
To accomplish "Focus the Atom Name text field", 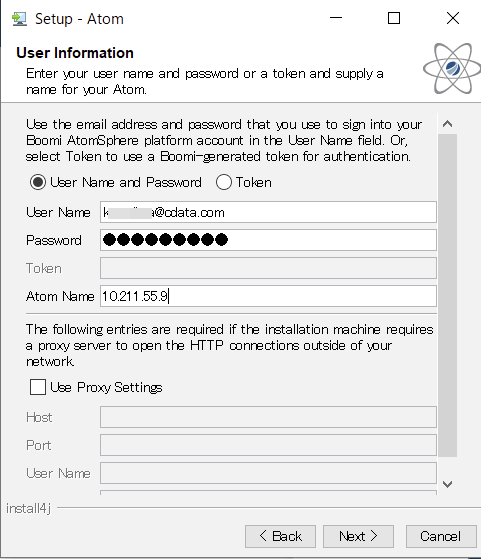I will (x=268, y=296).
